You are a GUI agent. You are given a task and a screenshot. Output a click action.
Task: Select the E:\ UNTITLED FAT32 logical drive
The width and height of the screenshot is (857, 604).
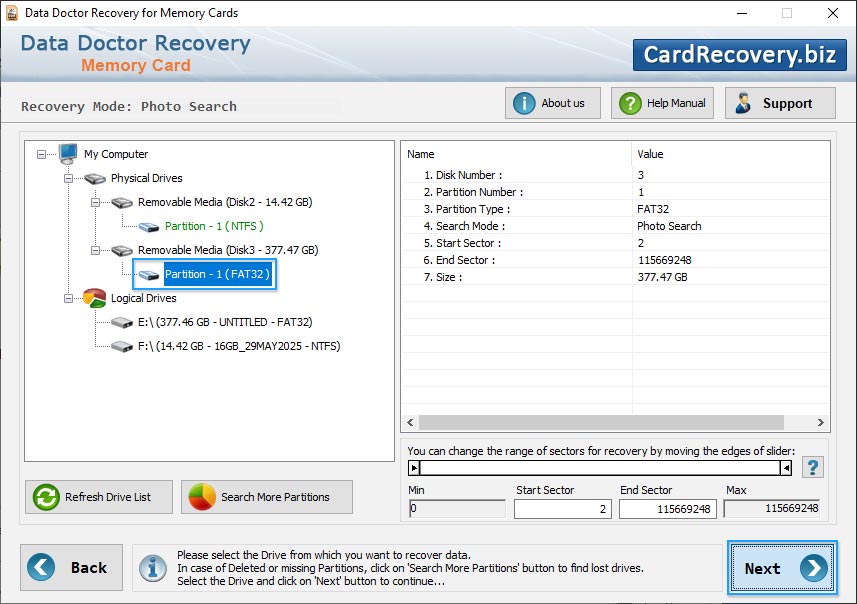(225, 322)
